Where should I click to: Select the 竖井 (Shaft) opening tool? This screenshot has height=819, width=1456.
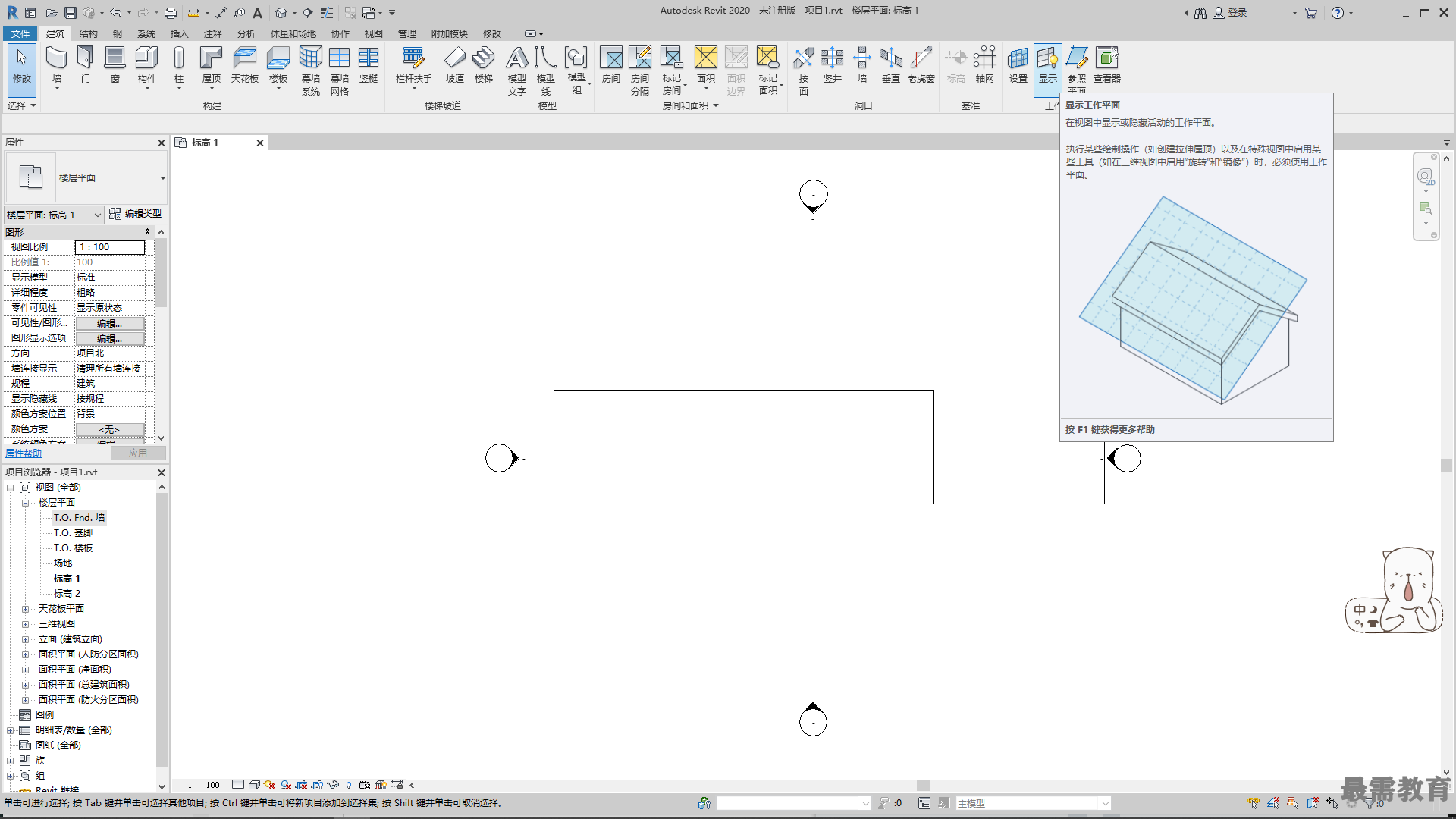coord(833,64)
